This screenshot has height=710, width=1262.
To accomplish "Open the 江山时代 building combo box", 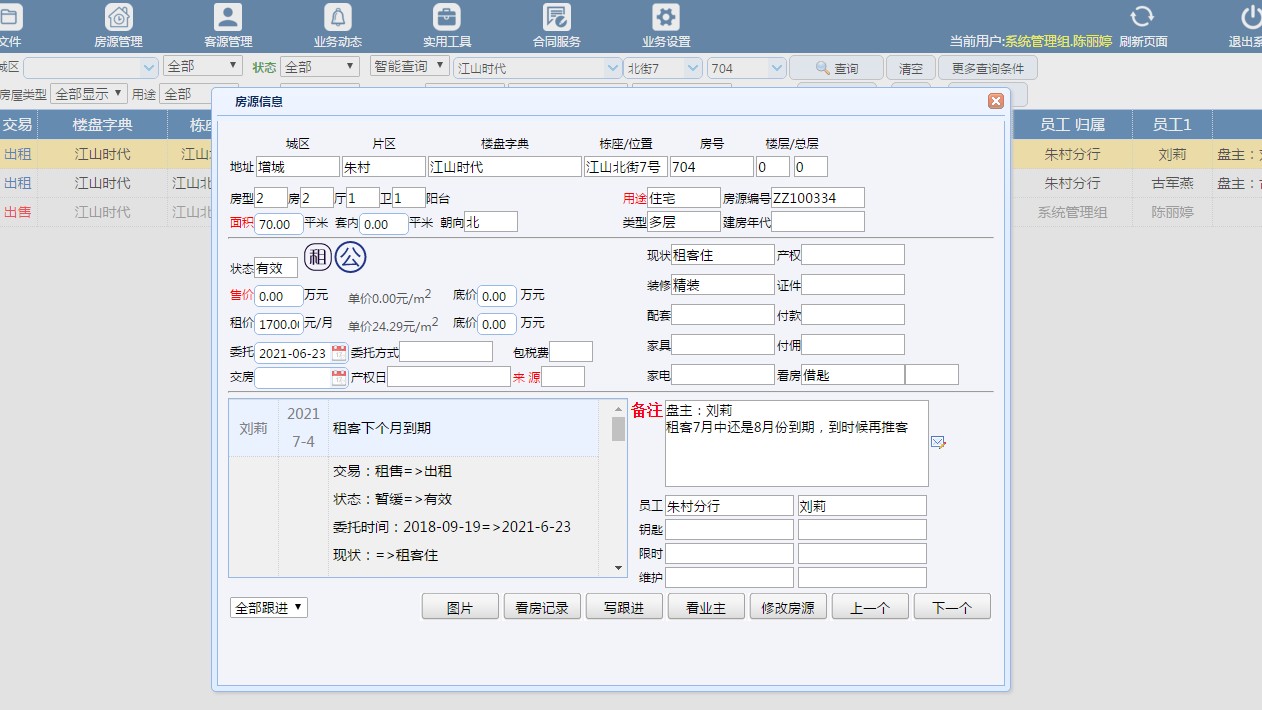I will pyautogui.click(x=538, y=68).
